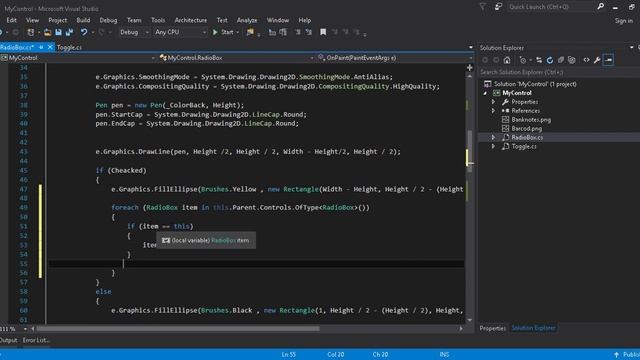This screenshot has width=640, height=360.
Task: Switch to the Properties panel tab
Action: coord(493,328)
